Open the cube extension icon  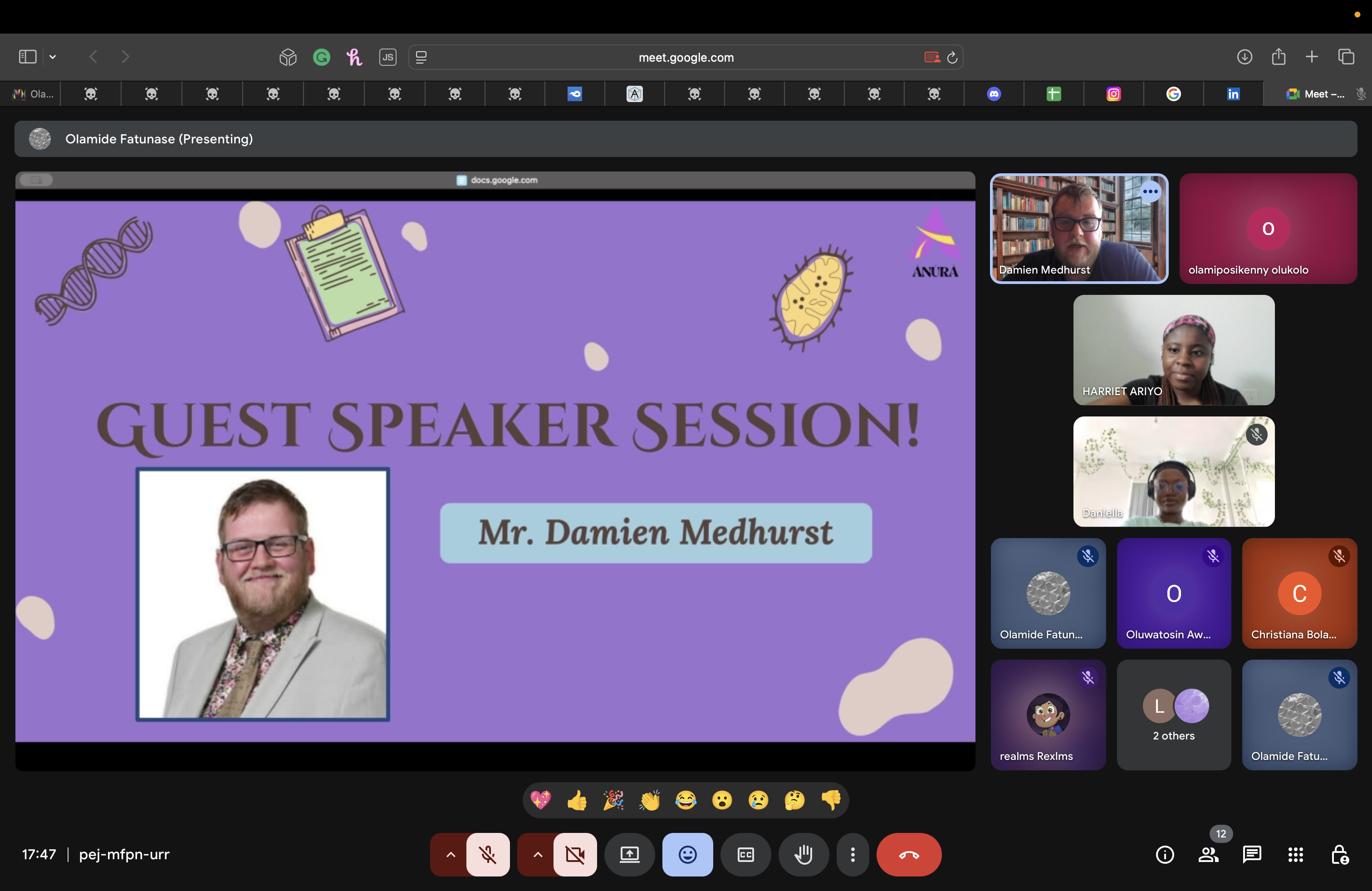[x=288, y=57]
